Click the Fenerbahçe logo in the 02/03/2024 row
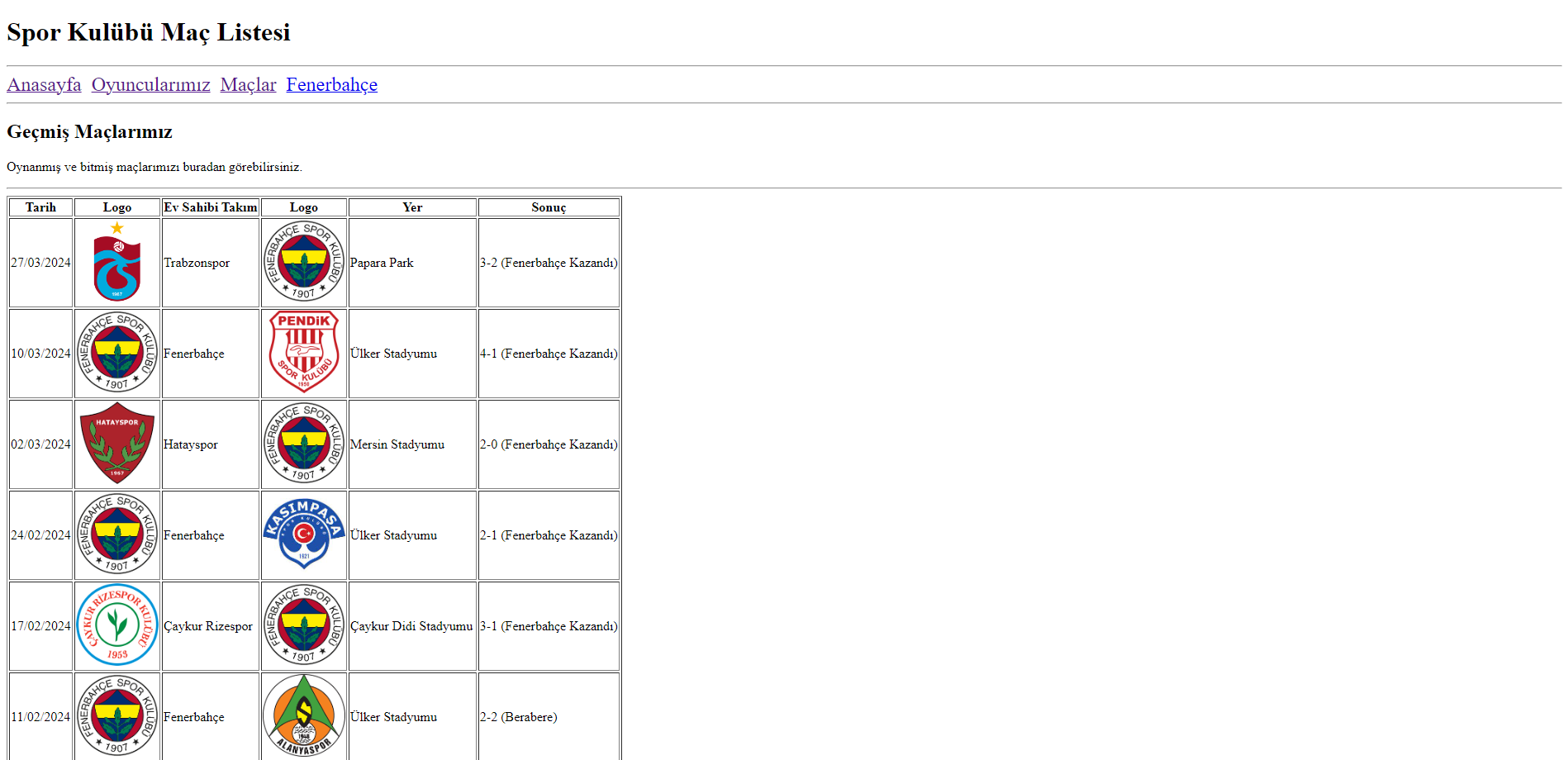 tap(304, 444)
